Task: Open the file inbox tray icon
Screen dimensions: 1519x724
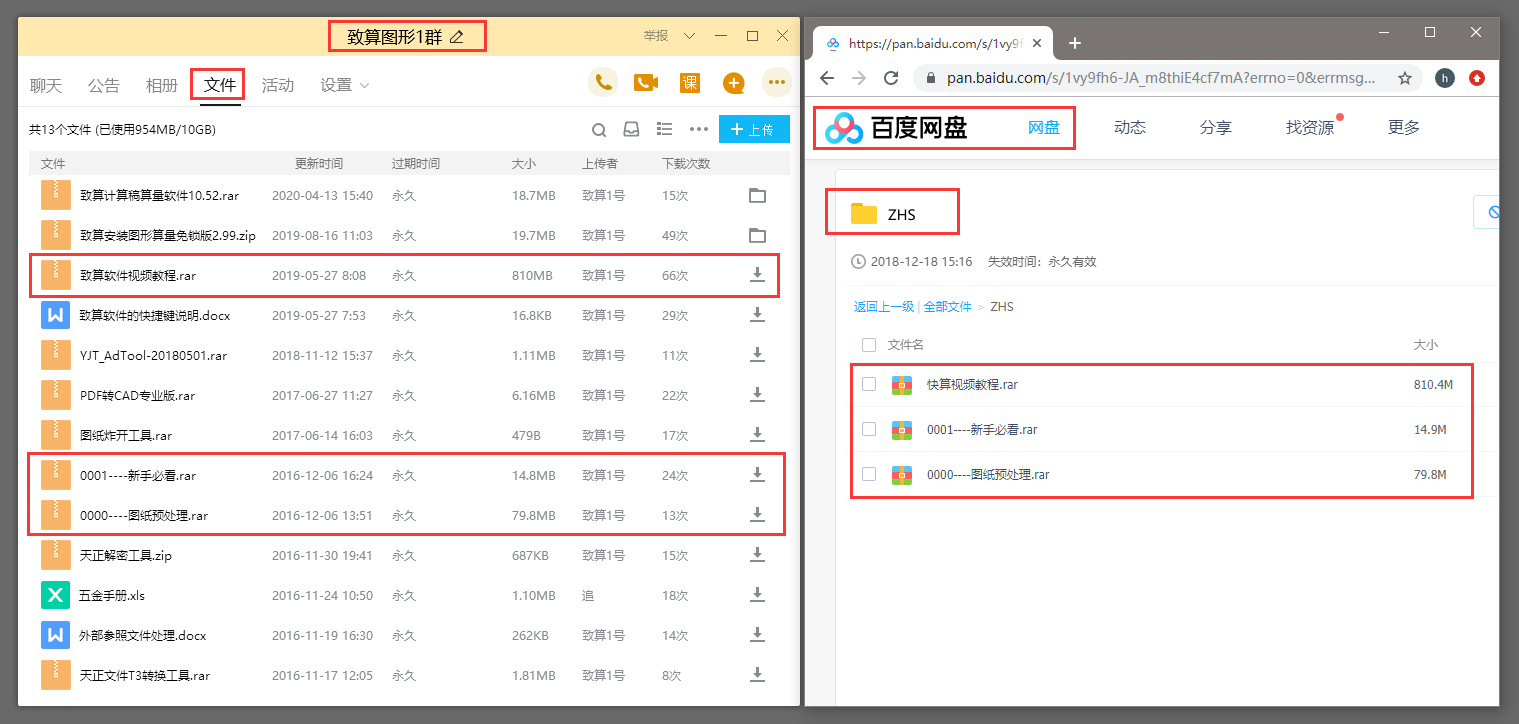Action: [x=631, y=129]
